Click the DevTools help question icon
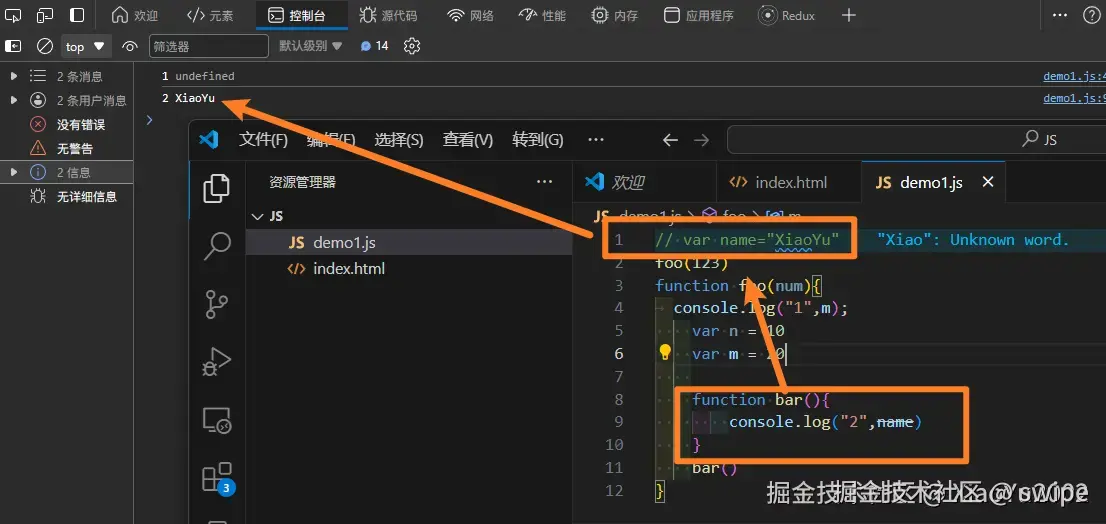Screen dimensions: 1106x524 (x=1090, y=15)
